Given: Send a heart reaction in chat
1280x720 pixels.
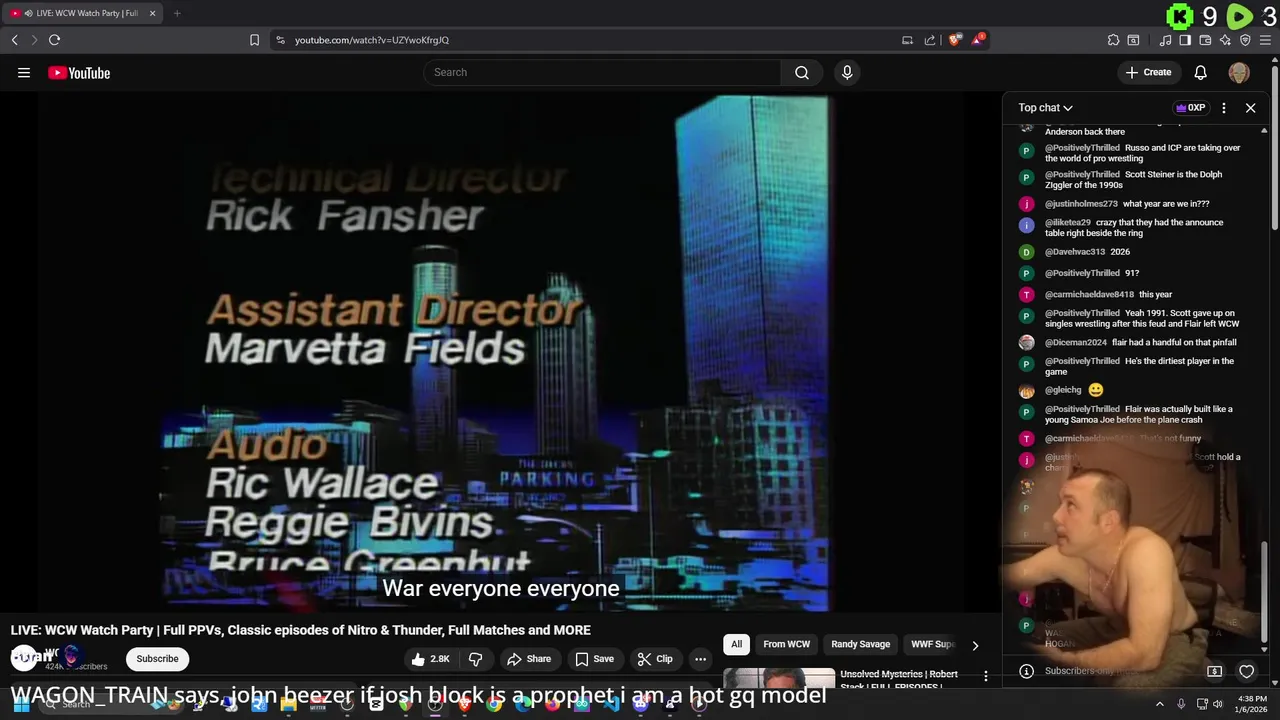Looking at the screenshot, I should tap(1246, 671).
